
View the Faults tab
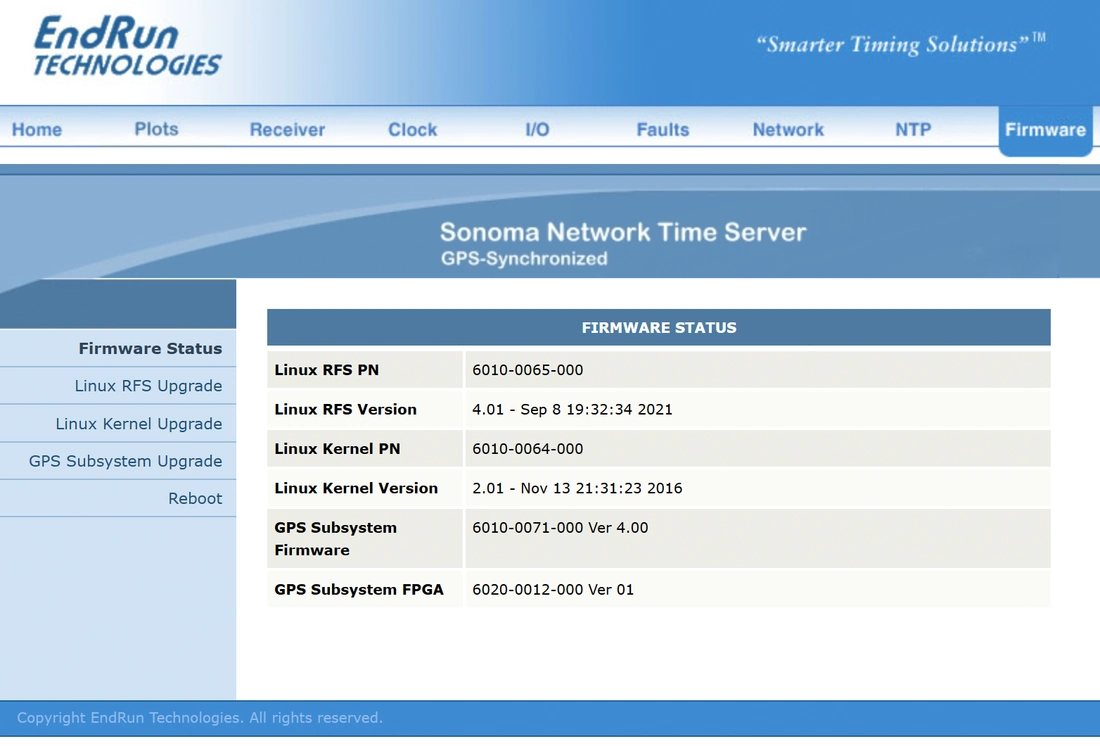click(663, 130)
